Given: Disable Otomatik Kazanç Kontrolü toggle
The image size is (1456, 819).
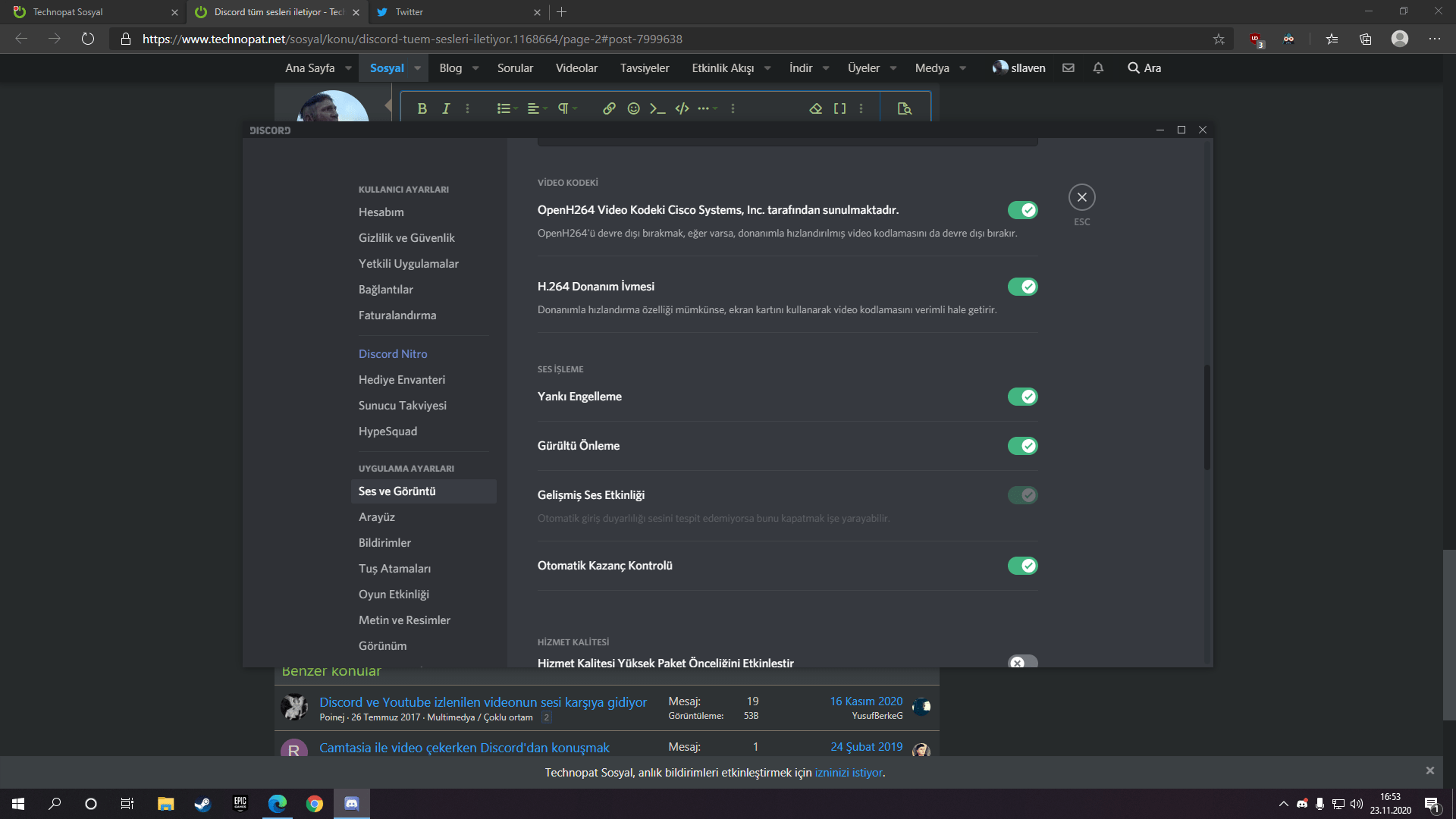Looking at the screenshot, I should [1022, 566].
